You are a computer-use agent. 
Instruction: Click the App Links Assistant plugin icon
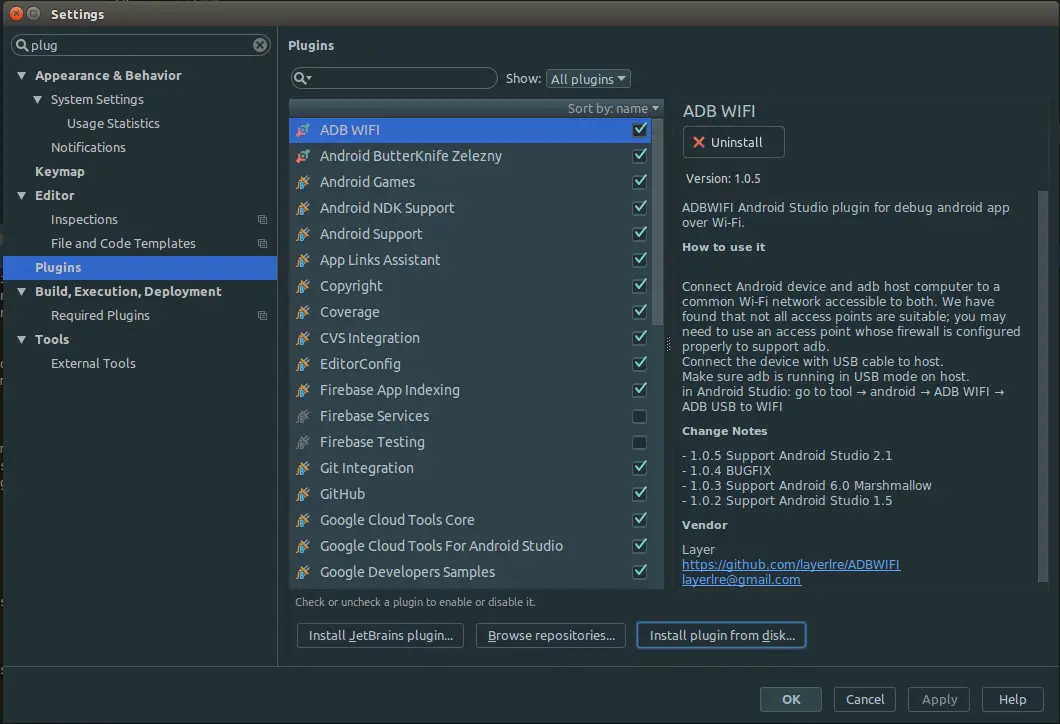coord(303,260)
